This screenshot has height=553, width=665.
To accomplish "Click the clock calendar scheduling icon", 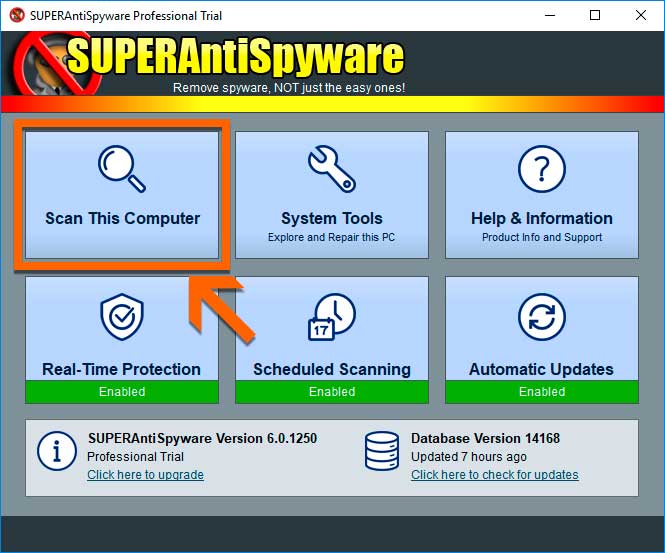I will click(x=332, y=316).
